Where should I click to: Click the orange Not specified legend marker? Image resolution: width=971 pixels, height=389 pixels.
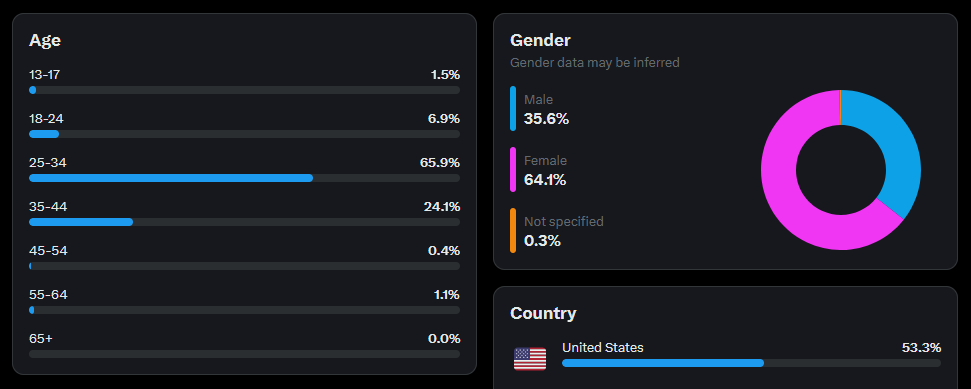pos(513,230)
